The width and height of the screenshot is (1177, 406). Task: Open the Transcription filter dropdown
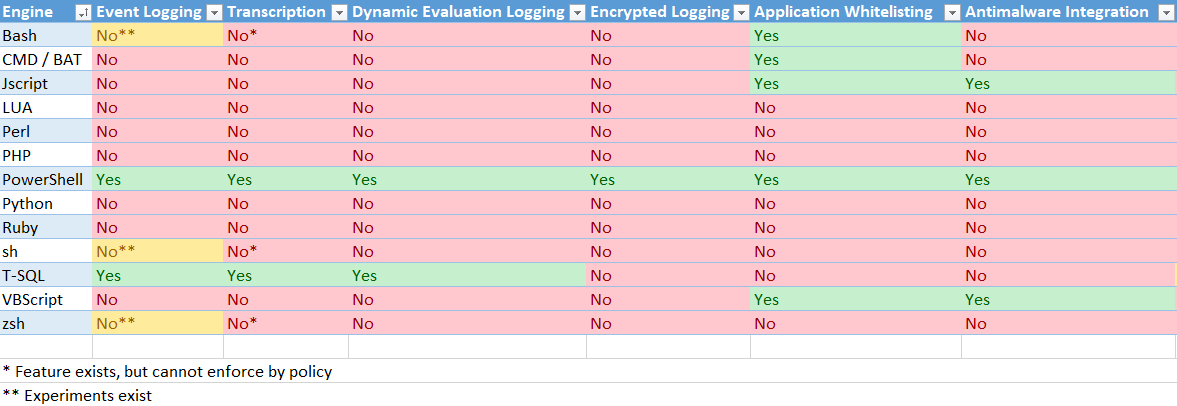pos(339,12)
